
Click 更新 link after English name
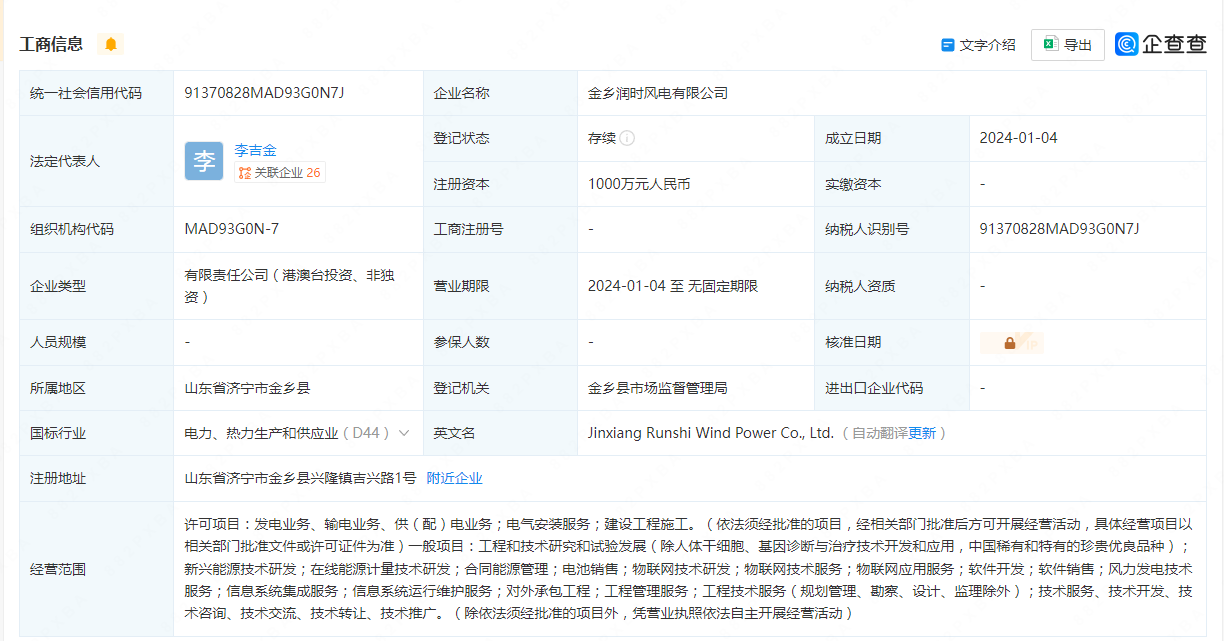point(922,433)
